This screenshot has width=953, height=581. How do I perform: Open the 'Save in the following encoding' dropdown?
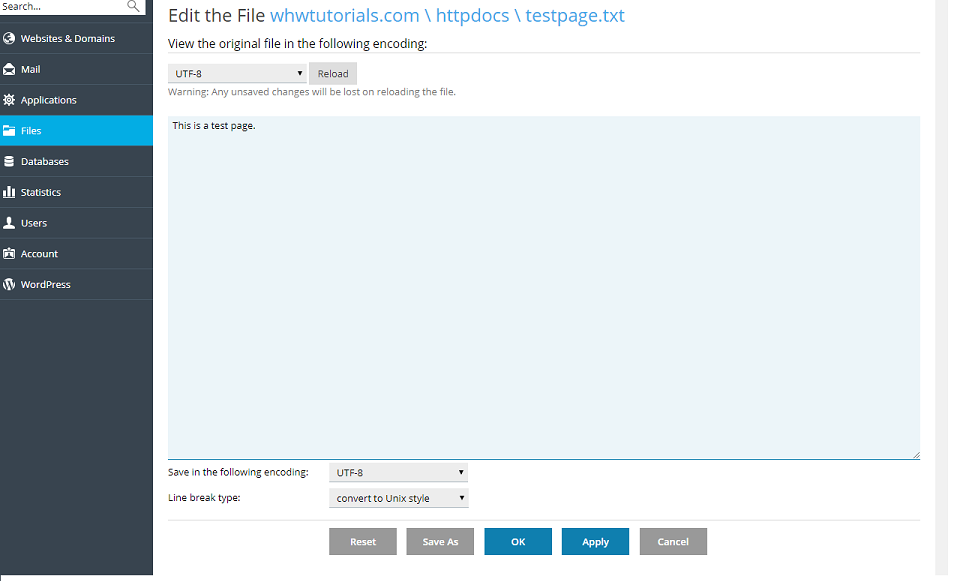coord(398,471)
